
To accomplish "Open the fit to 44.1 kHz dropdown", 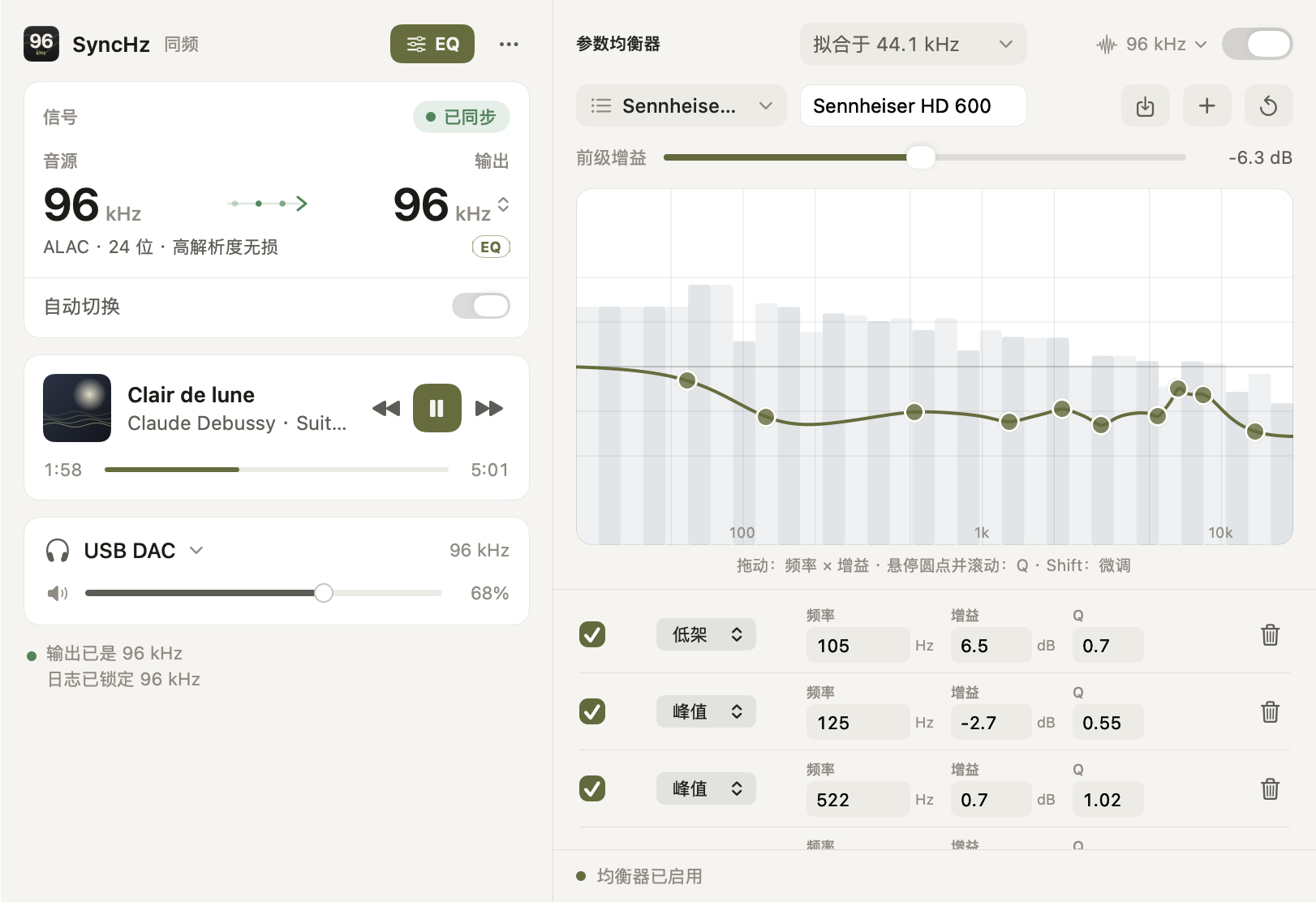I will point(914,44).
